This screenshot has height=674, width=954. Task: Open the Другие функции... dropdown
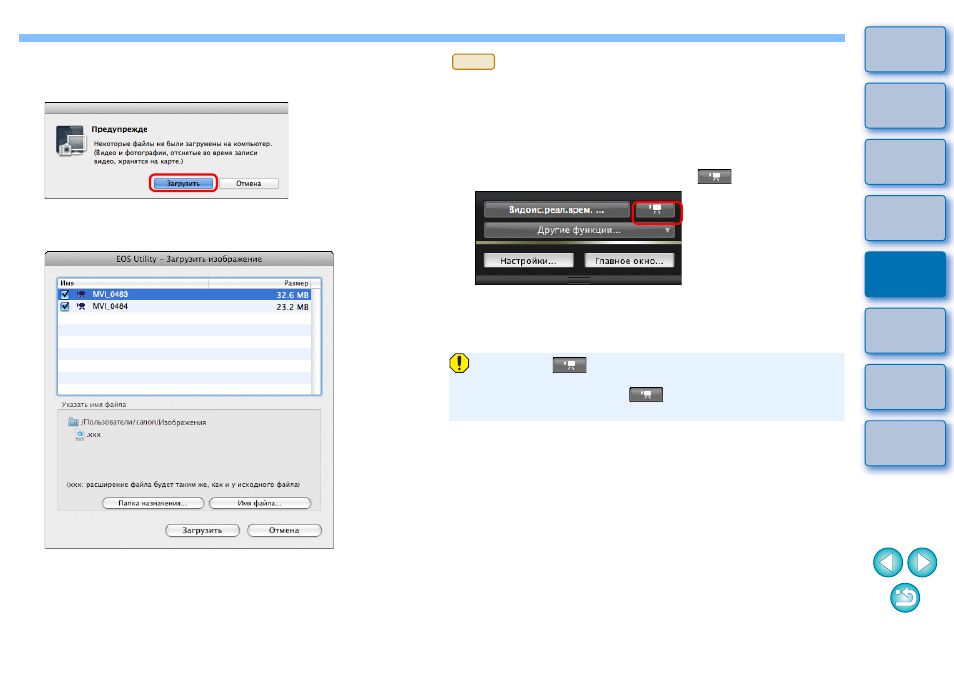pos(579,230)
